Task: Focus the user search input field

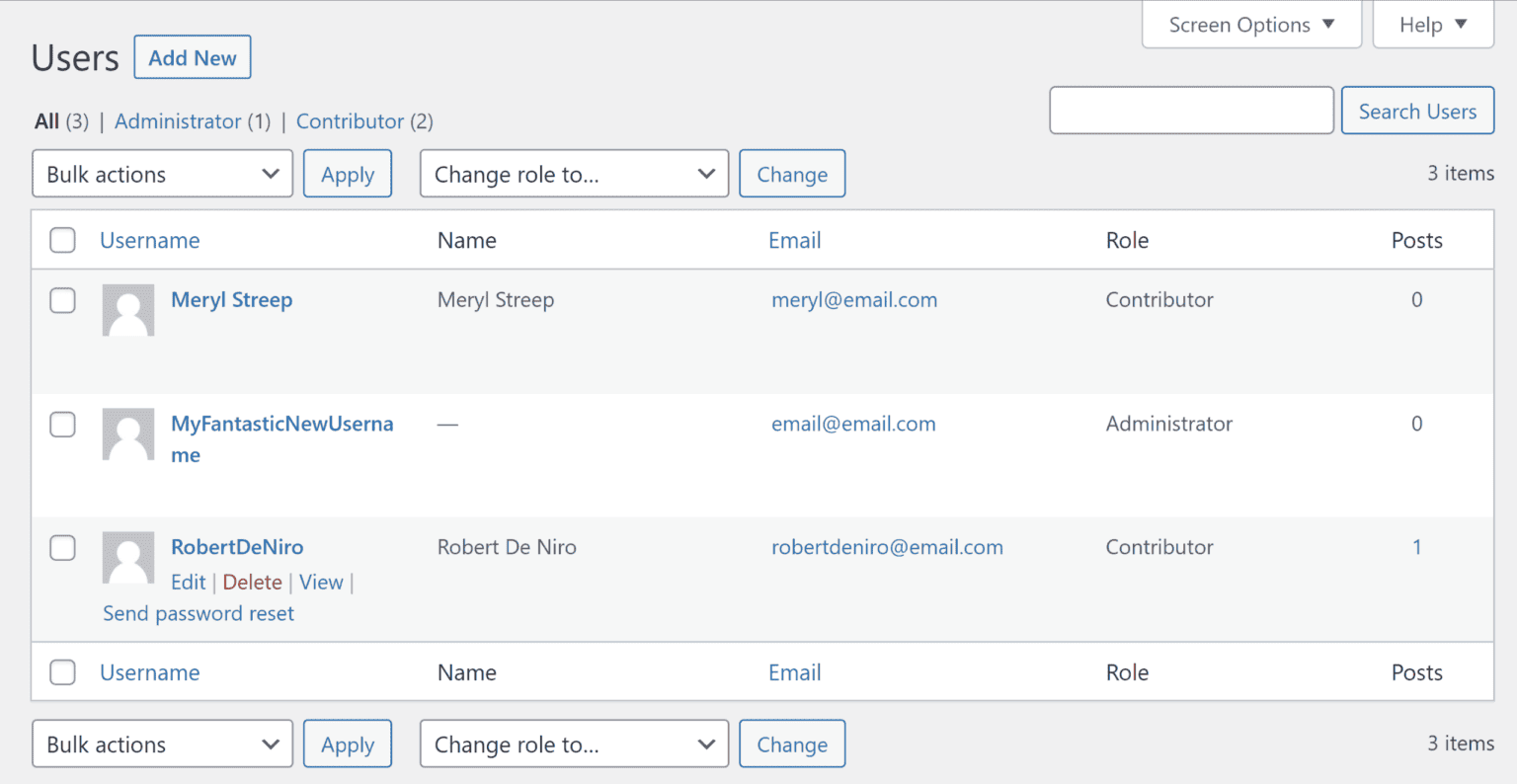Action: click(1191, 111)
